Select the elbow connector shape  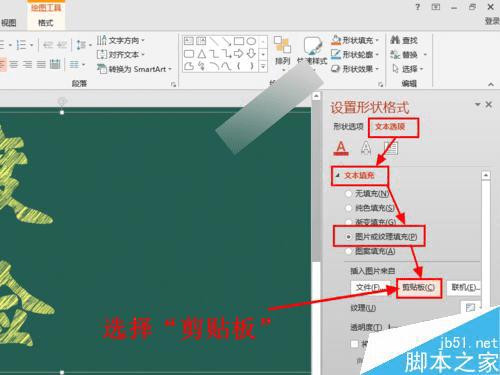(x=214, y=53)
